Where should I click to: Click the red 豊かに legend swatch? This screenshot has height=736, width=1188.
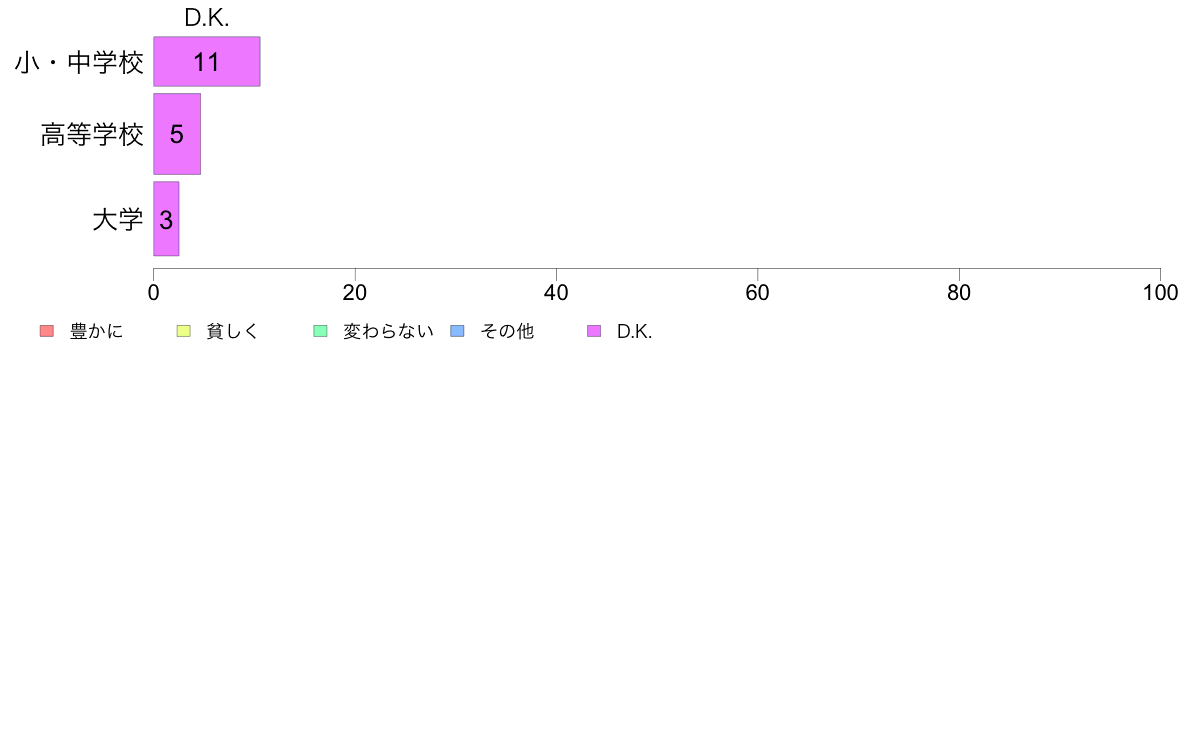point(47,331)
